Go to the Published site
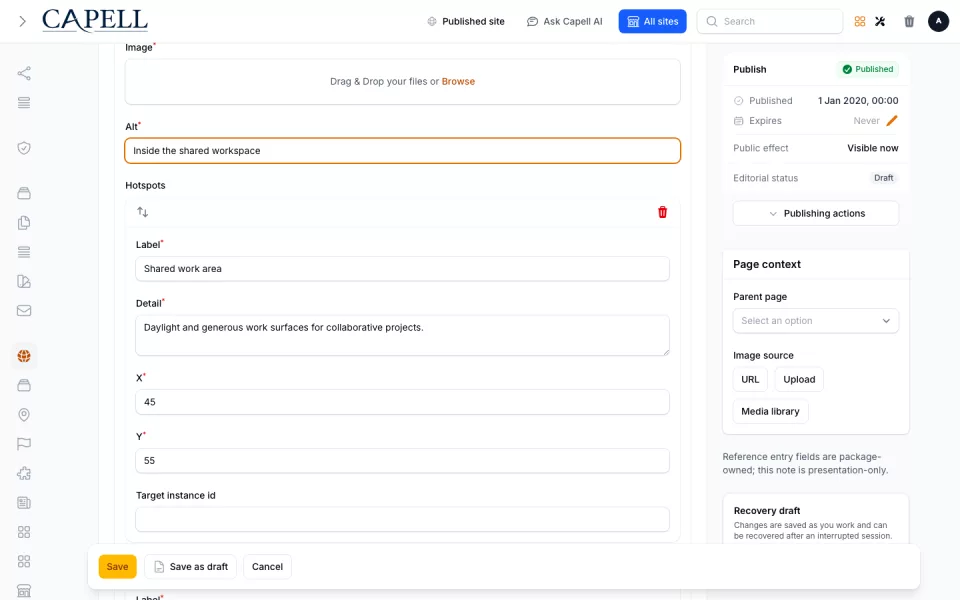960x600 pixels. click(x=466, y=21)
